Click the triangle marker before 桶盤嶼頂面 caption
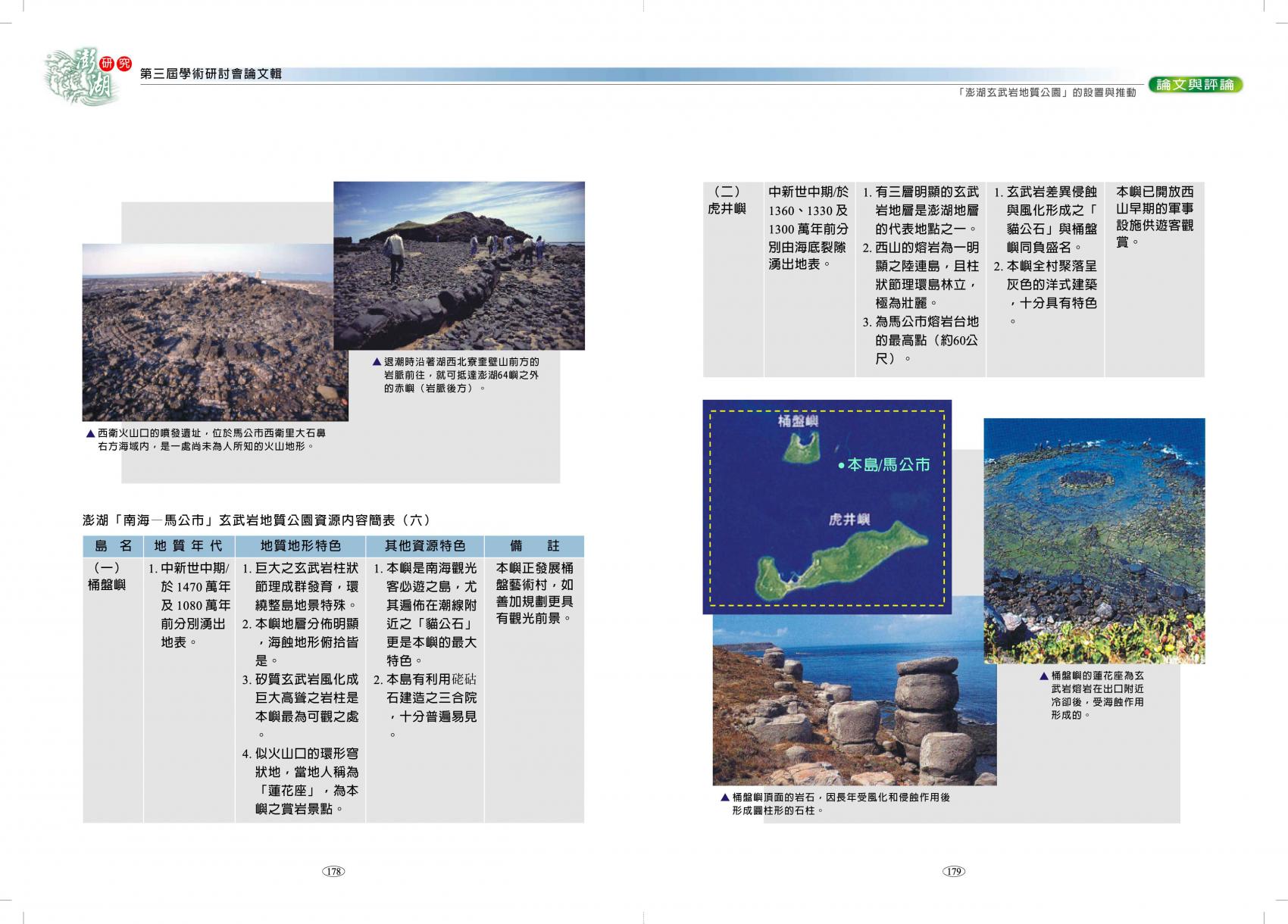 [x=725, y=798]
